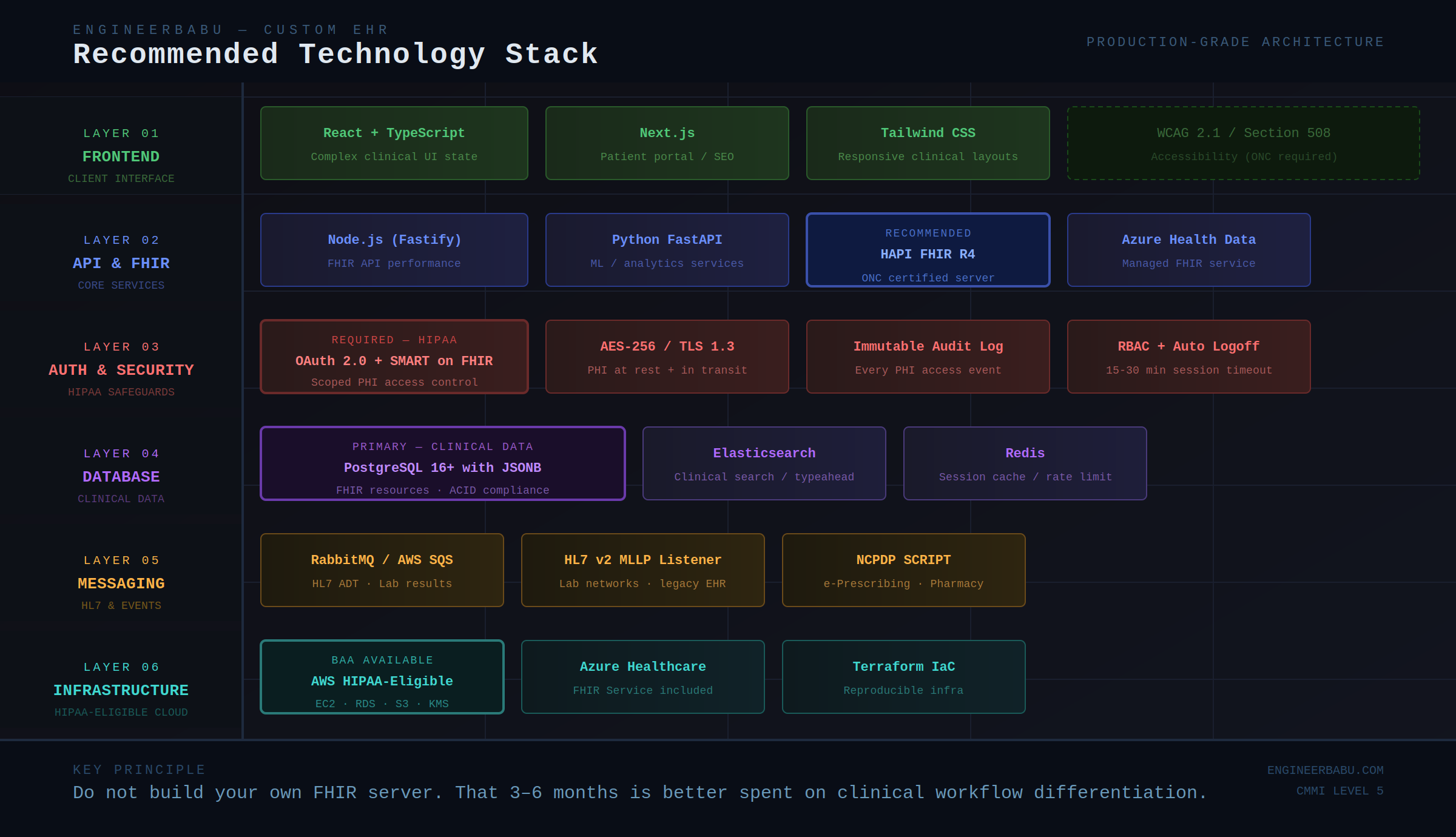Click the API & FHIR layer label
The image size is (1456, 837).
121,263
